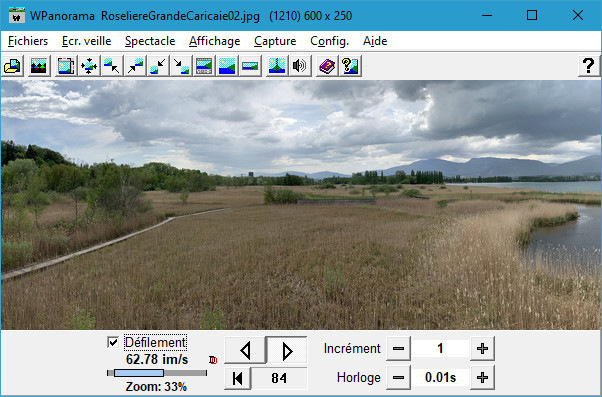Close the WPanorama window
Image resolution: width=602 pixels, height=397 pixels.
click(577, 15)
